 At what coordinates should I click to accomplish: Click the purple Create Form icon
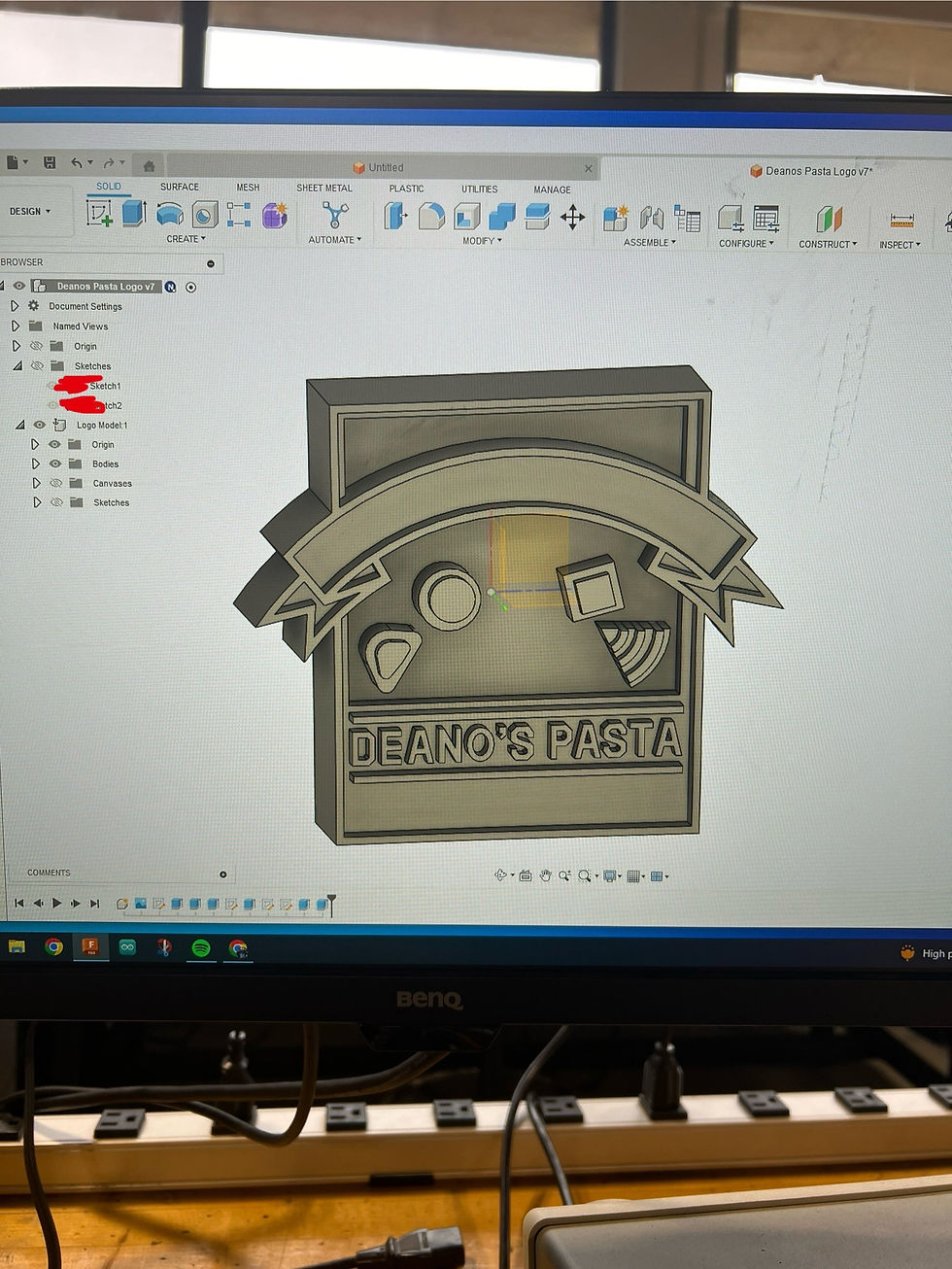275,215
